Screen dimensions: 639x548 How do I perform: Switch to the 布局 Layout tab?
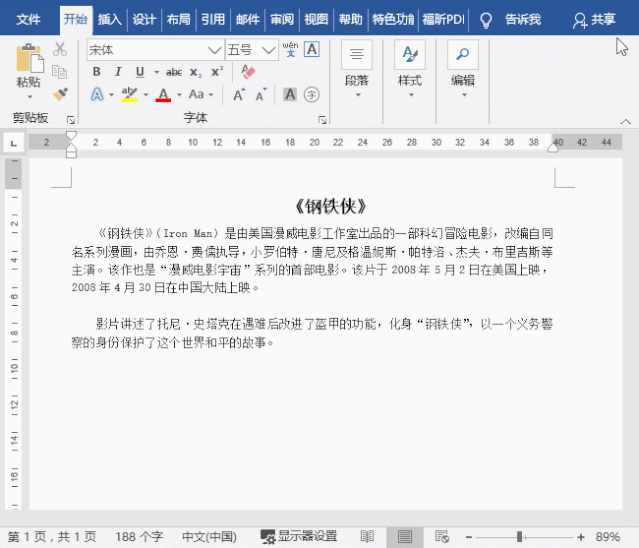tap(178, 20)
